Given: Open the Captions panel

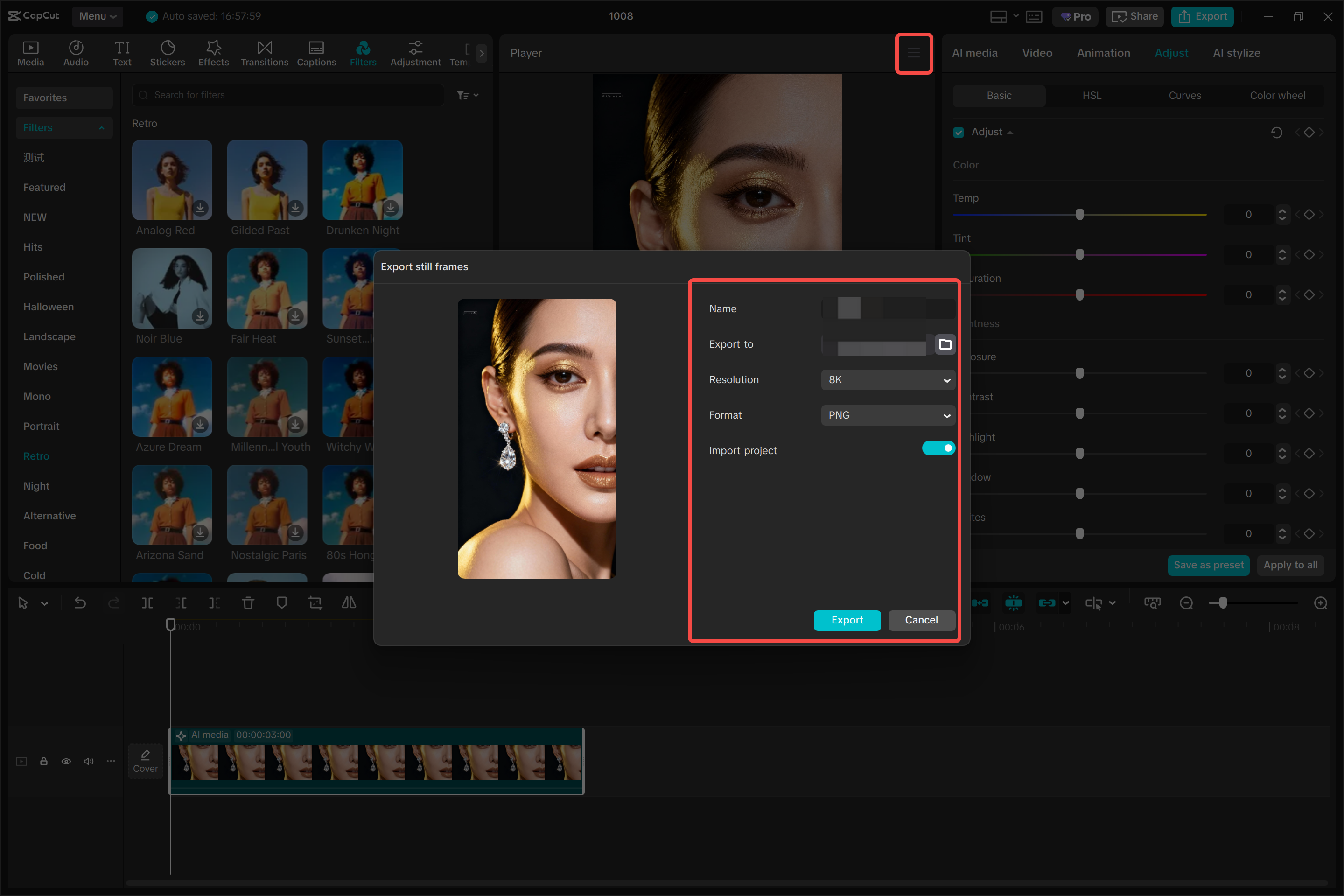Looking at the screenshot, I should tap(316, 53).
